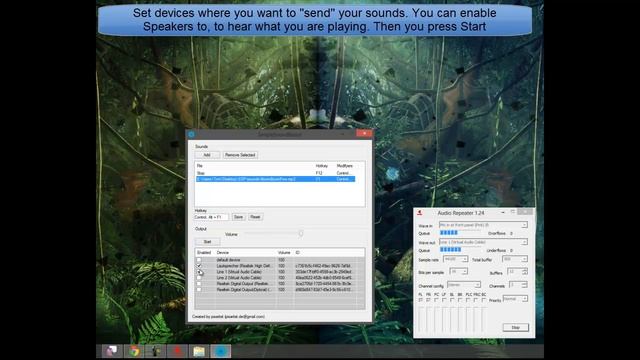Uncheck the Lautsprecher Realtek device checkbox

[x=199, y=266]
